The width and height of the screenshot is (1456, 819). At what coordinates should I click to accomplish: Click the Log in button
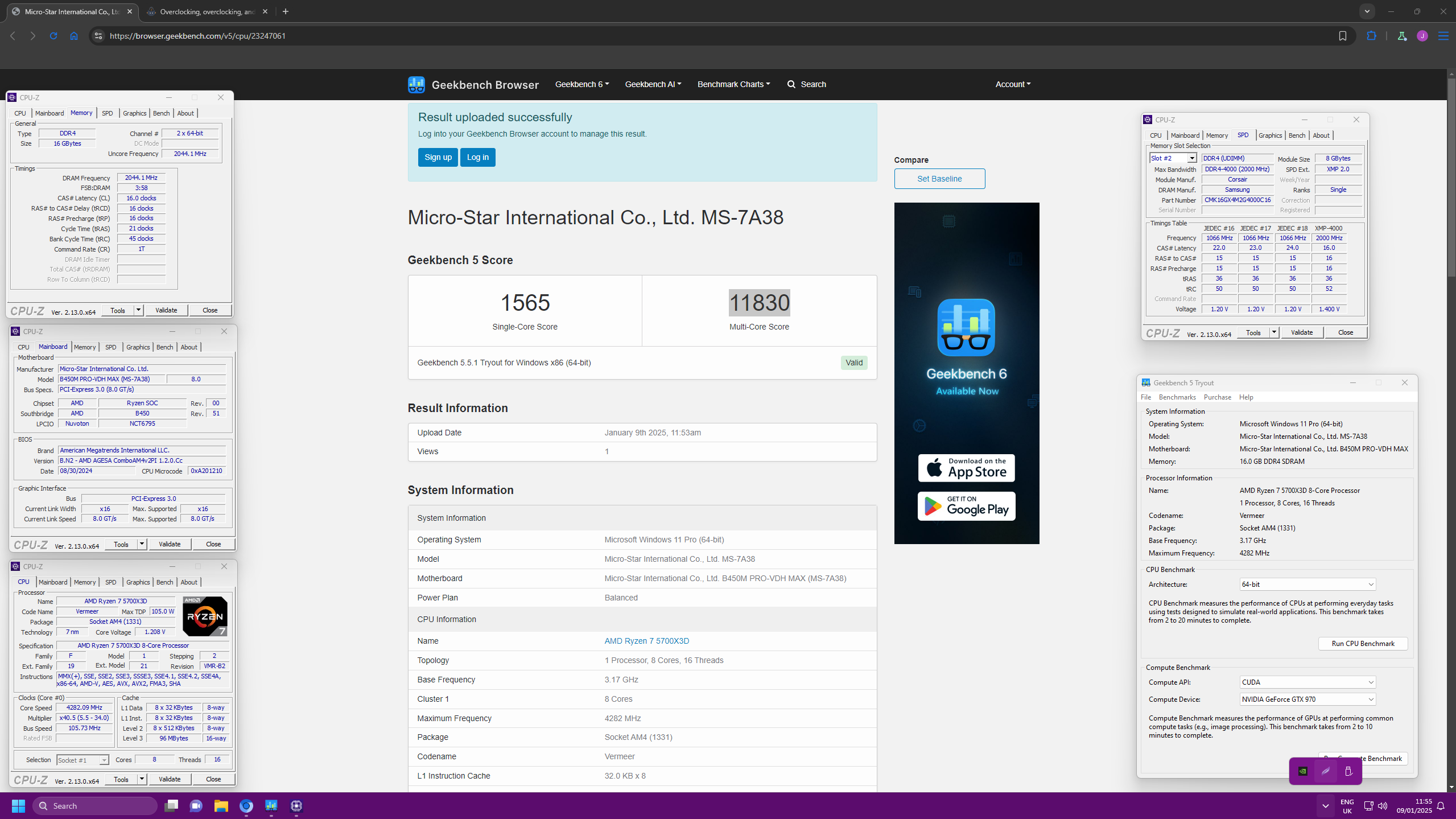478,157
